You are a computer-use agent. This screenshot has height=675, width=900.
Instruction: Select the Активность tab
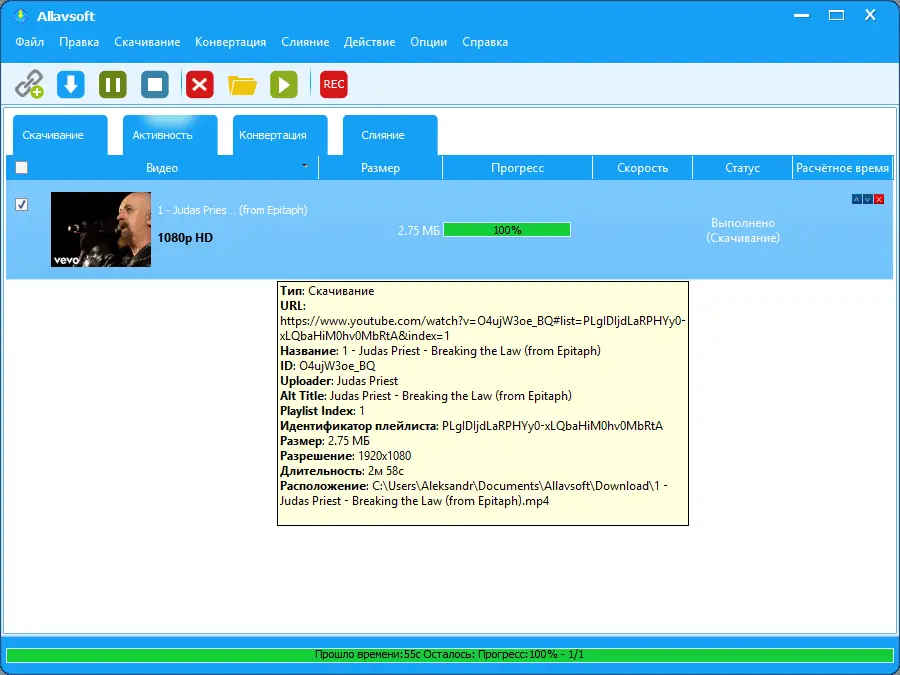(x=168, y=133)
